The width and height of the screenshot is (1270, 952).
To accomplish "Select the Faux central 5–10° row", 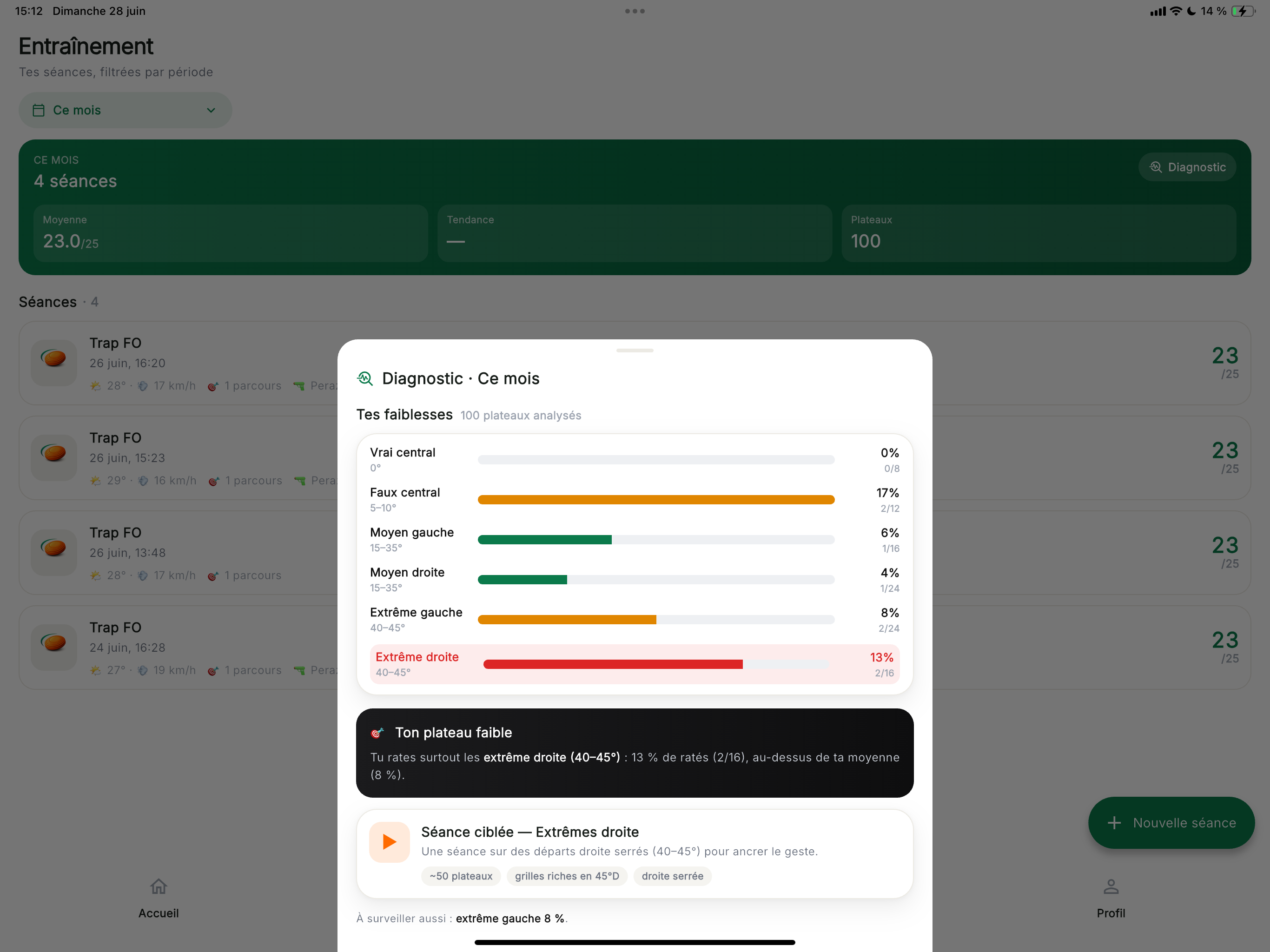I will pyautogui.click(x=635, y=500).
